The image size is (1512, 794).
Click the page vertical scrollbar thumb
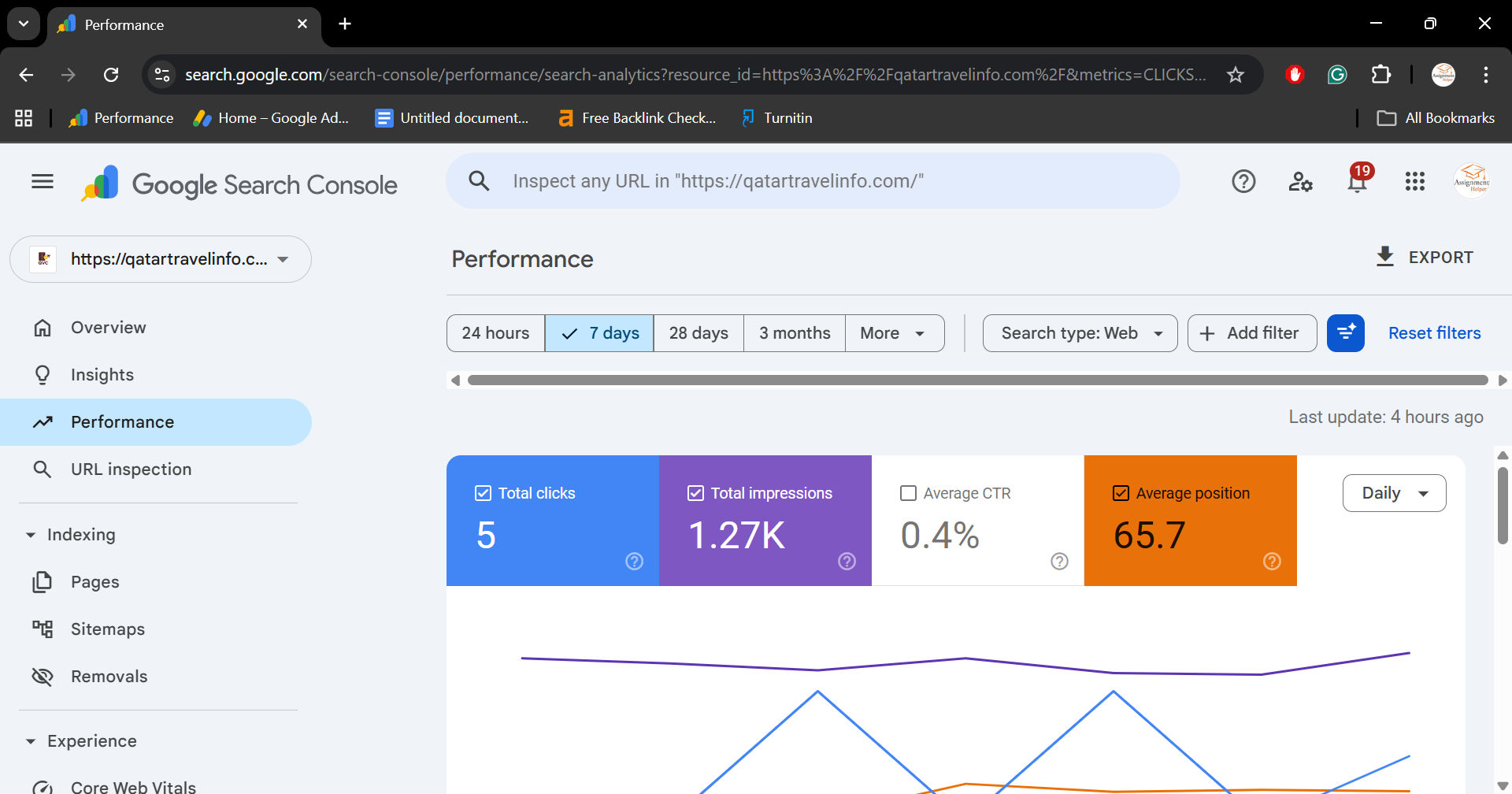[1503, 506]
